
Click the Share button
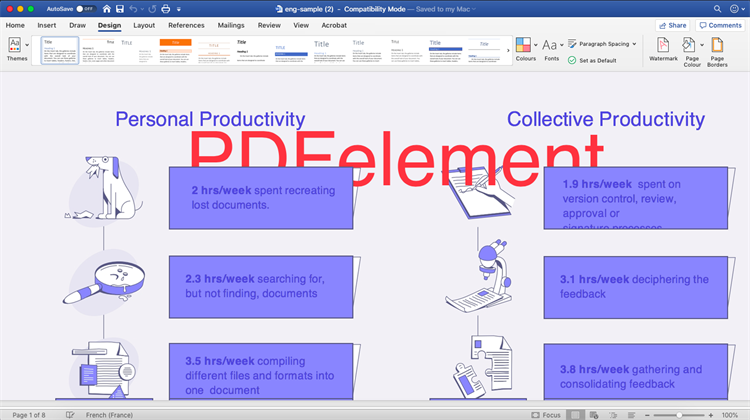tap(673, 25)
